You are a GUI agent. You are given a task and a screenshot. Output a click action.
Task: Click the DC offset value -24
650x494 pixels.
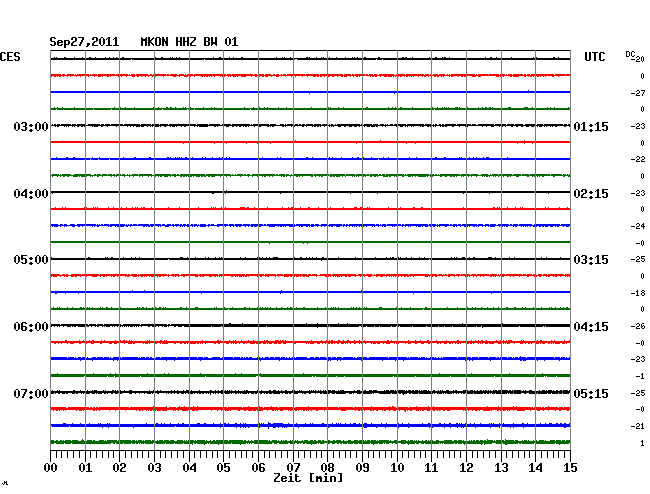coord(638,226)
